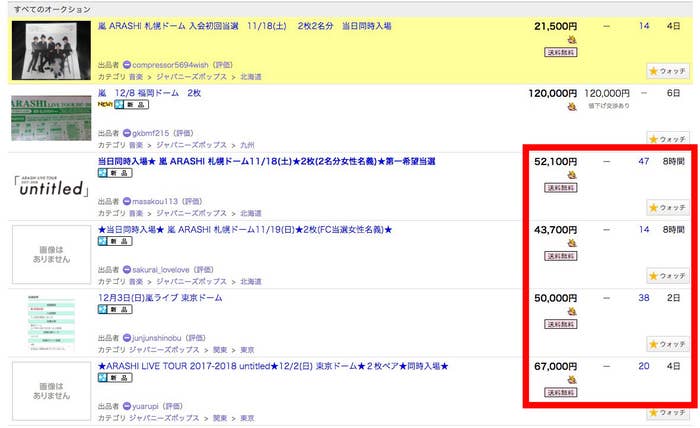Open the 北海道 category in the masakou113 listing

(x=251, y=213)
